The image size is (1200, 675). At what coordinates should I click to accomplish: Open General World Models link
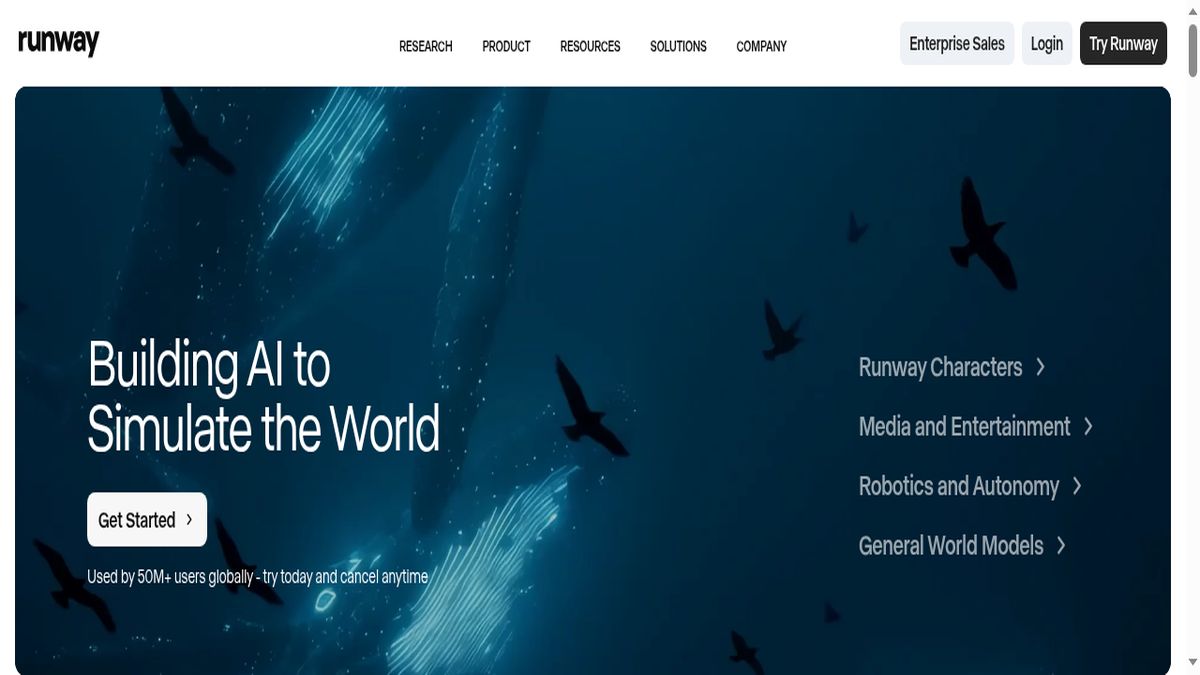[951, 545]
